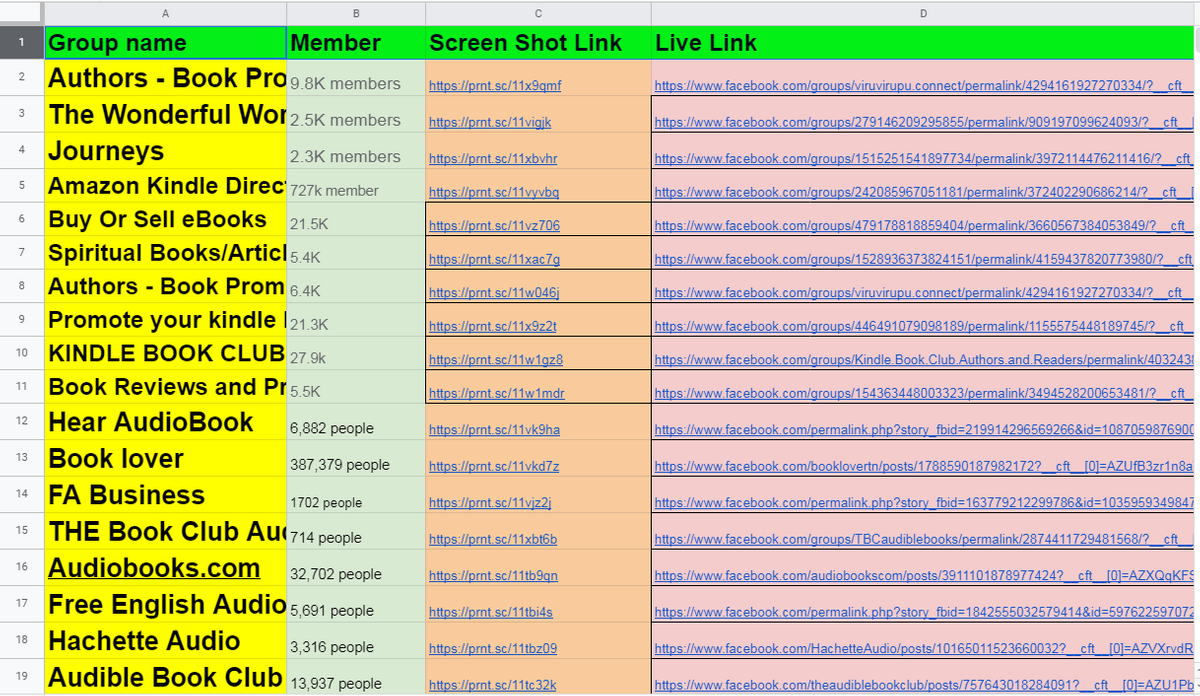Click the '1702 people' cell
The image size is (1200, 696).
point(356,495)
